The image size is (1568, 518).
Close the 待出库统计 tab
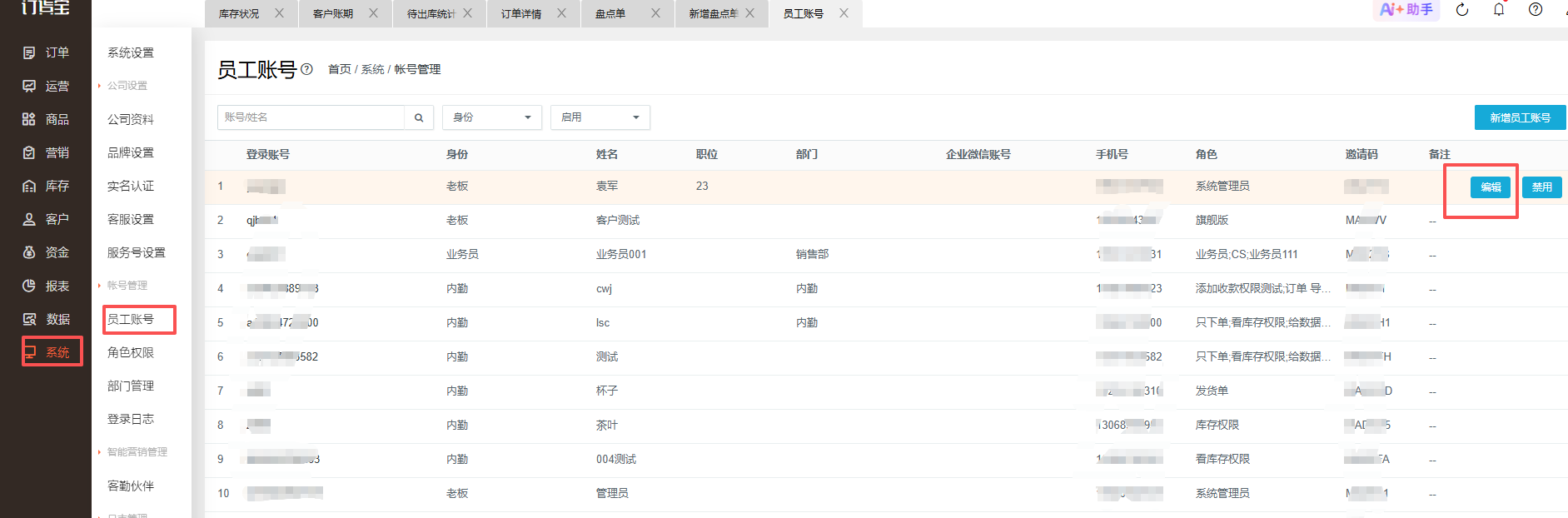pyautogui.click(x=467, y=13)
